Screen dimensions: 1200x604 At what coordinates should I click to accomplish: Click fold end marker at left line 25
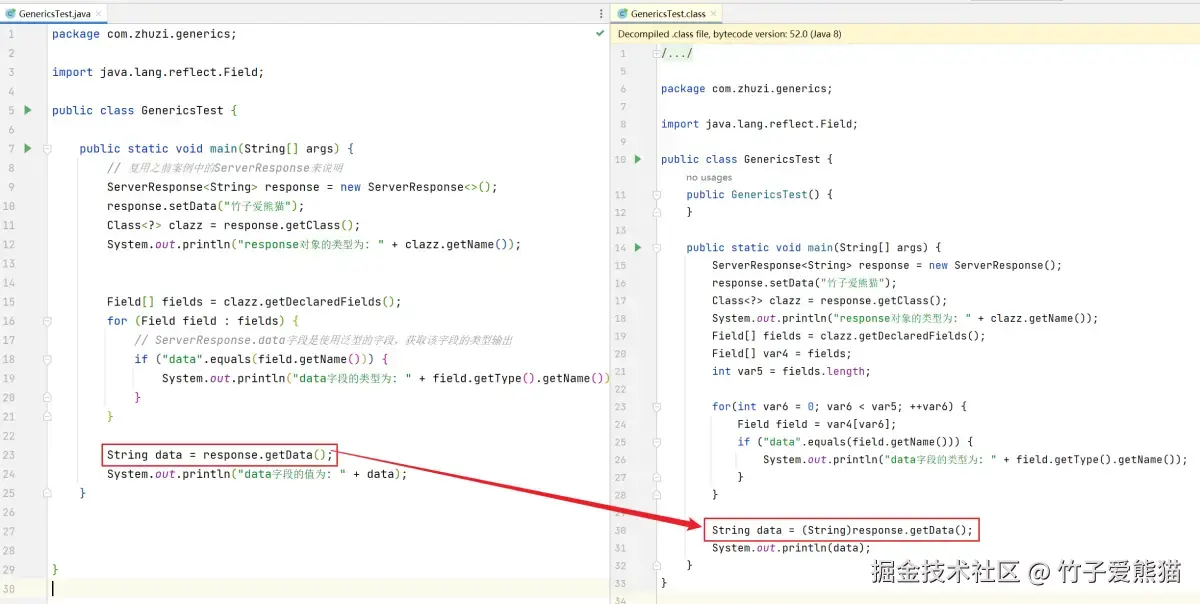[46, 493]
